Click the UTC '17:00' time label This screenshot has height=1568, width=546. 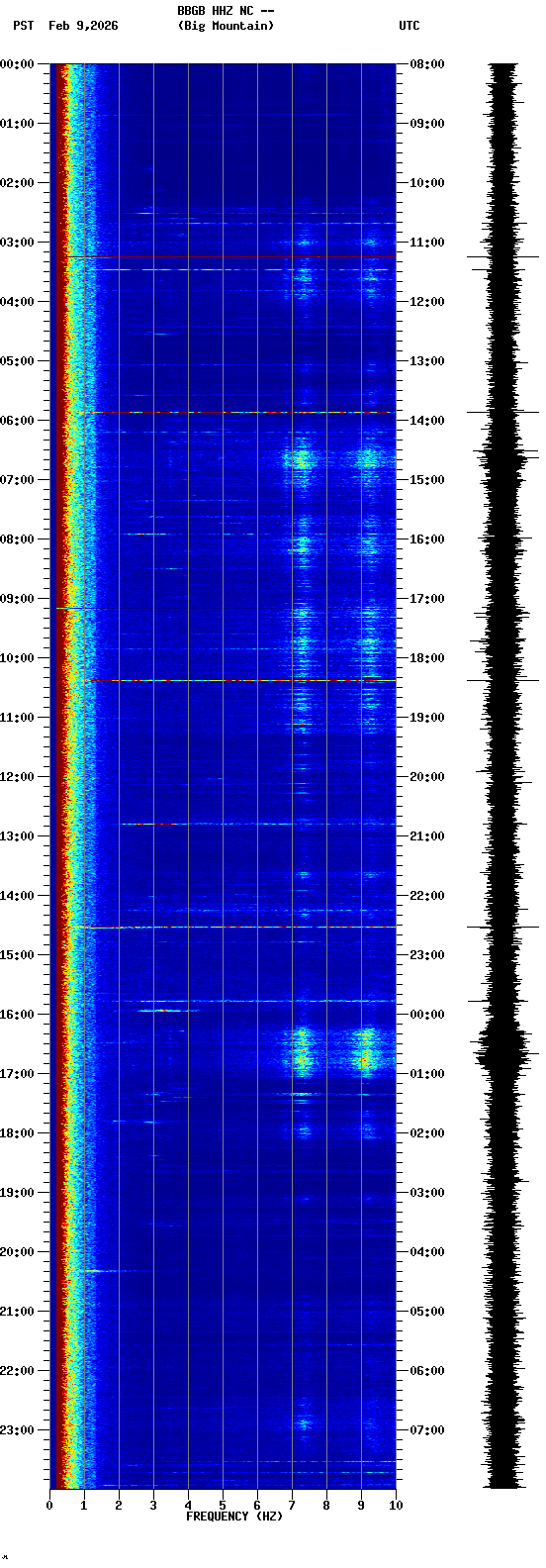tap(427, 599)
